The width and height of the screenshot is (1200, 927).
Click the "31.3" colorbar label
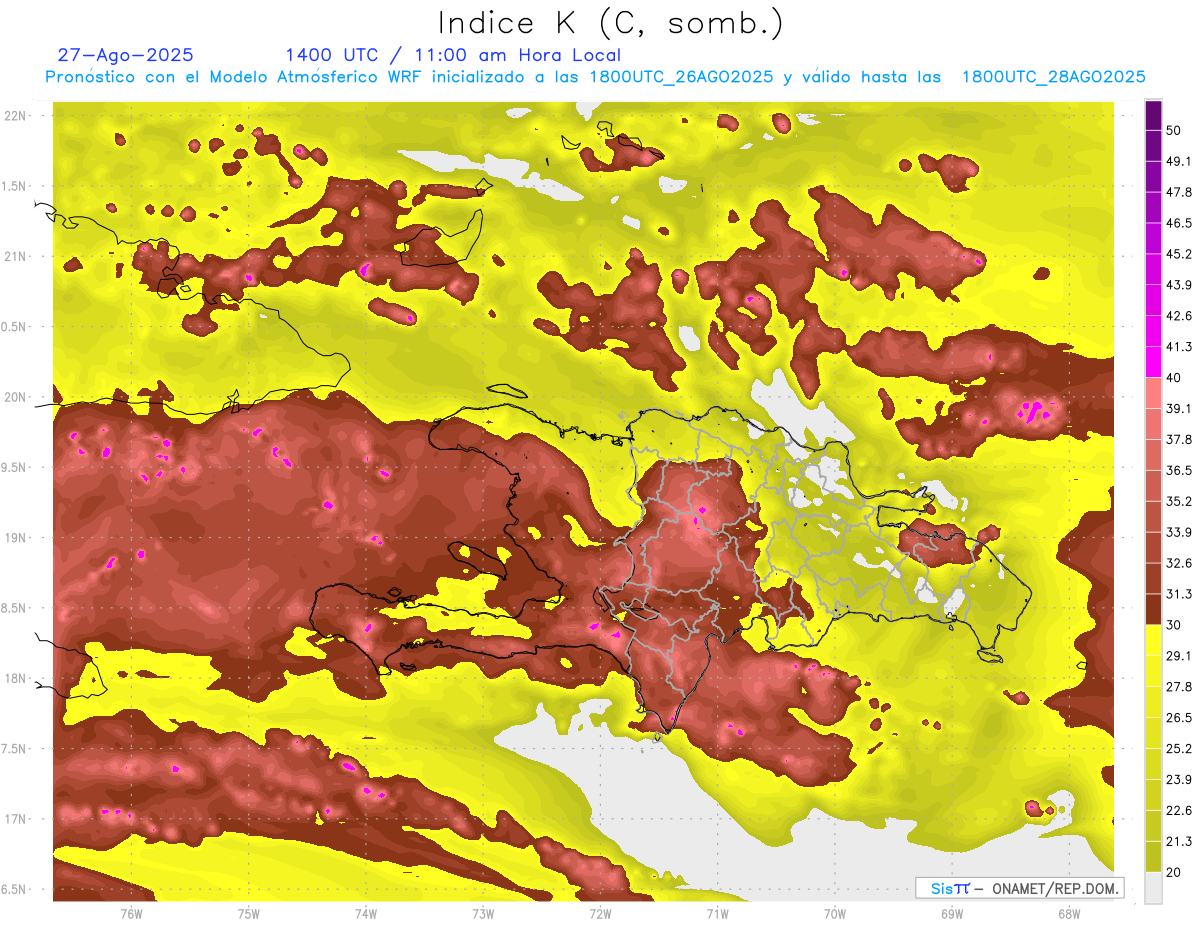point(1179,594)
